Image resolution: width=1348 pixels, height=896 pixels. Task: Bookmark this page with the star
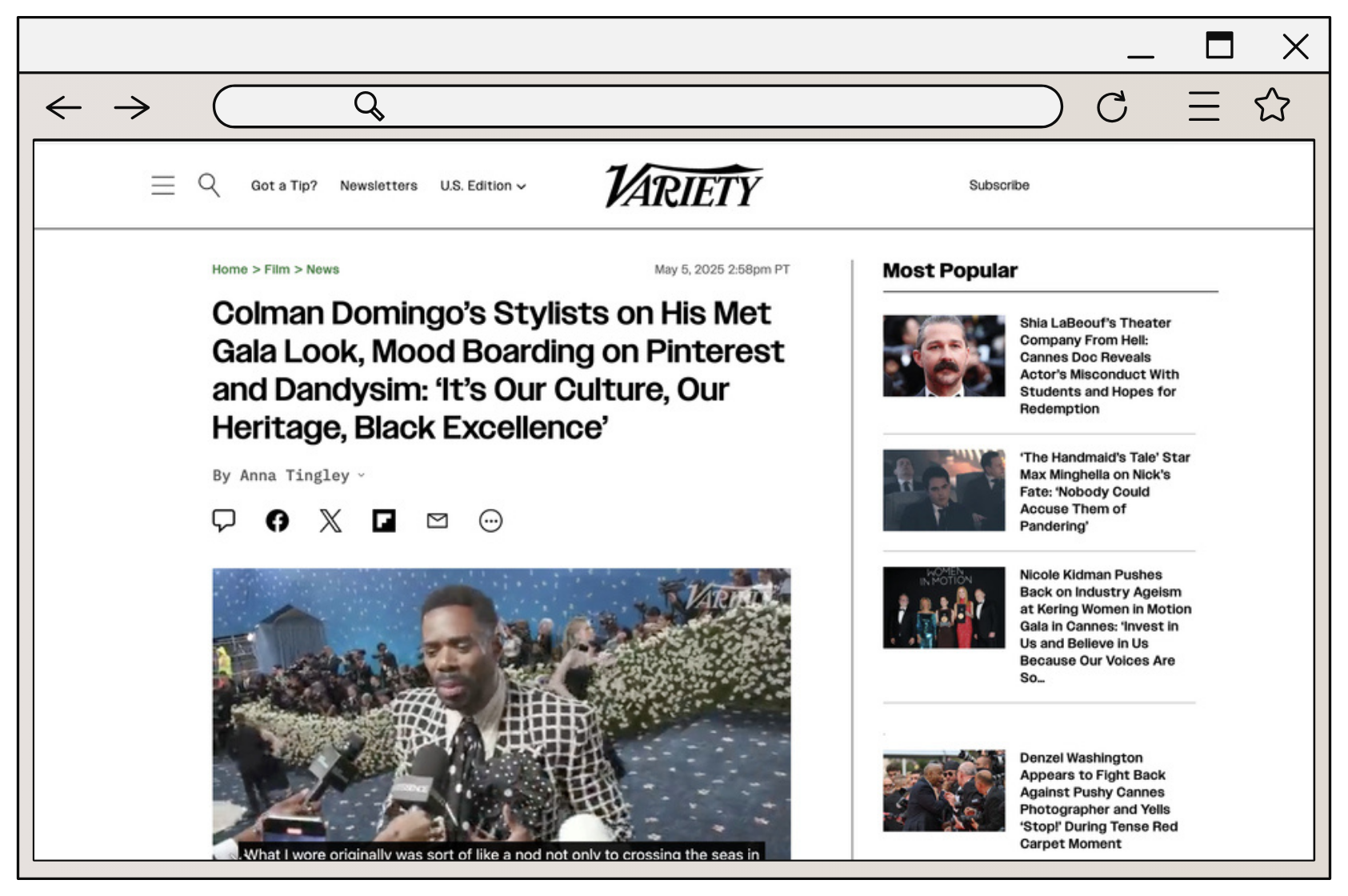coord(1272,105)
